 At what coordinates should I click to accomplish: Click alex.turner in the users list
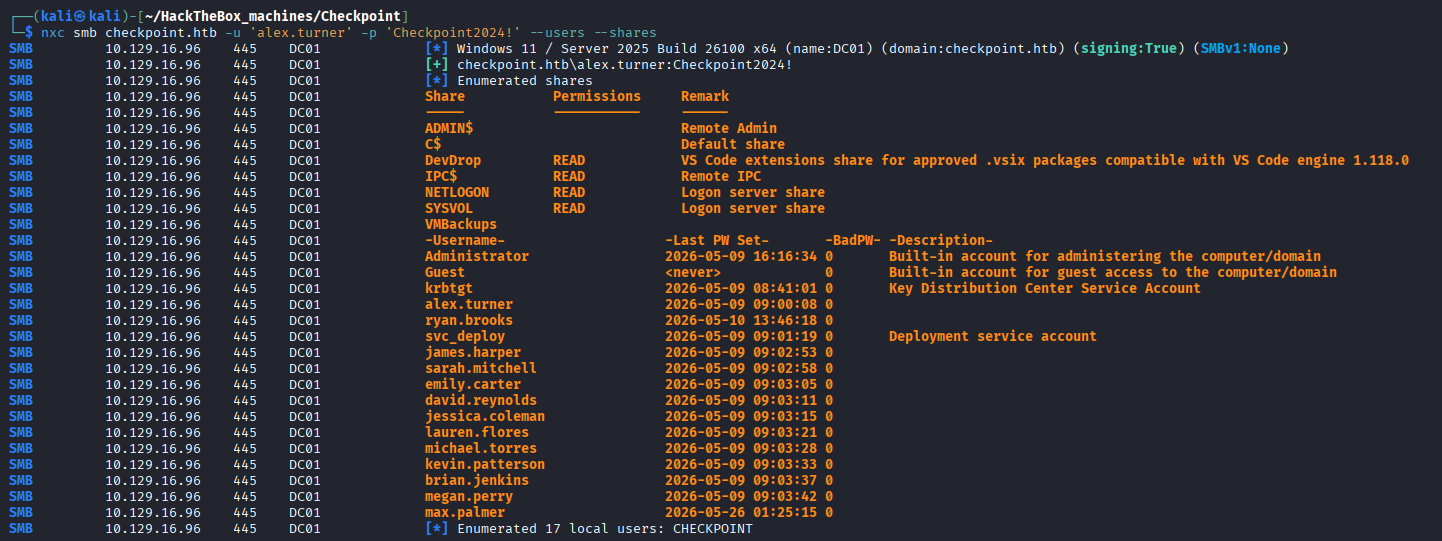tap(469, 304)
